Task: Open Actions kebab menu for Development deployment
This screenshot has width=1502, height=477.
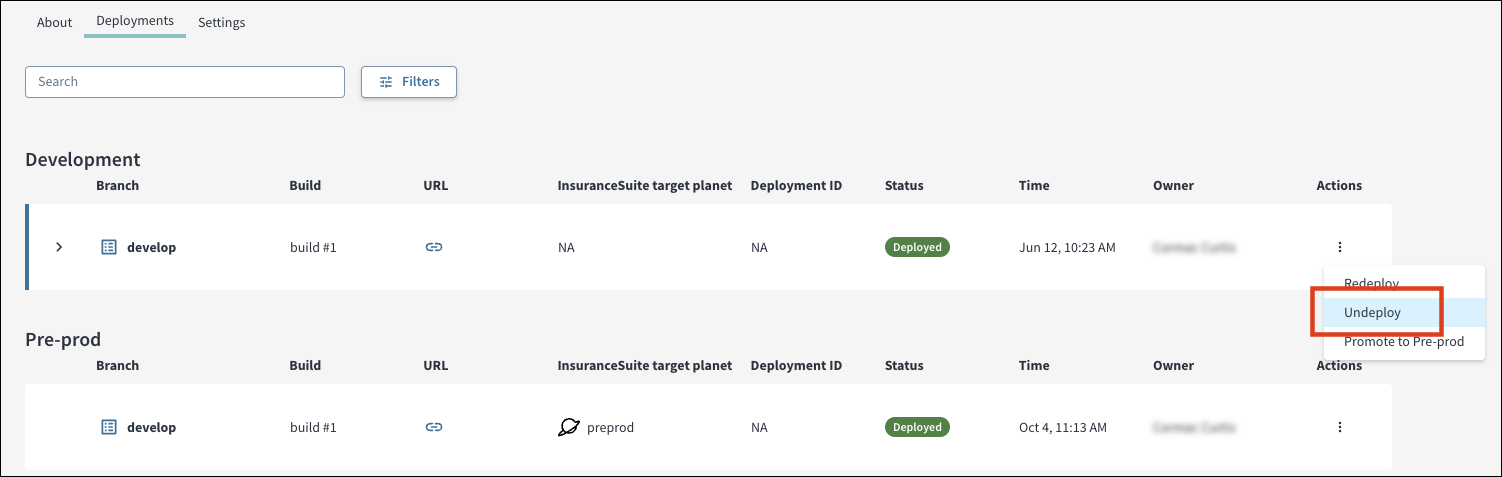Action: 1339,247
